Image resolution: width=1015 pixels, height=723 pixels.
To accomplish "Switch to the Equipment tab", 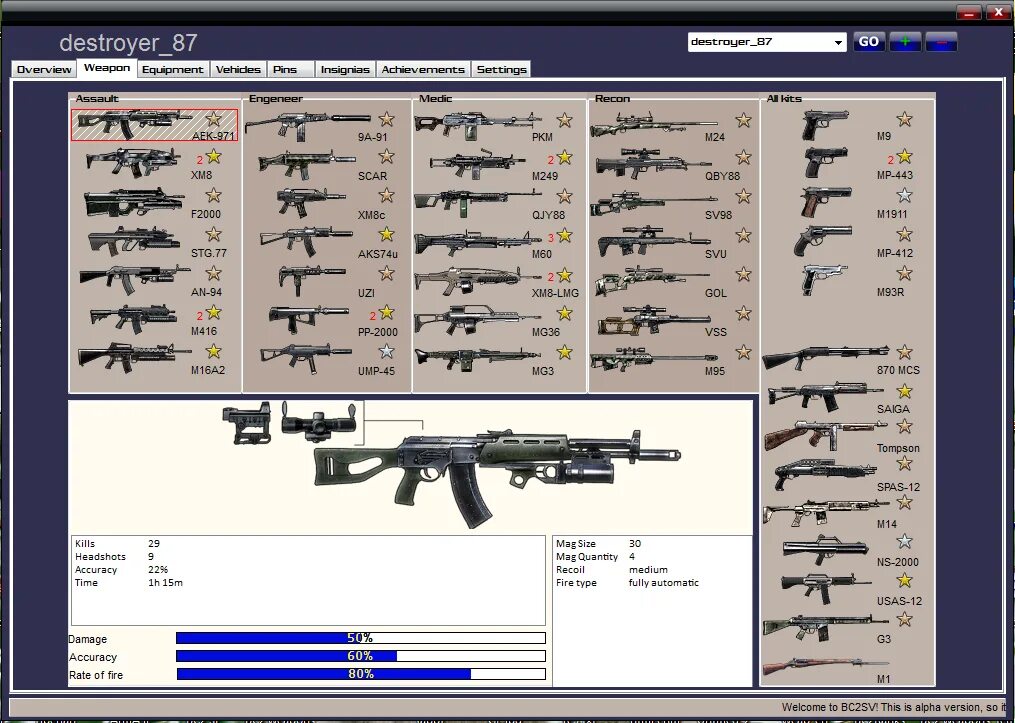I will tap(173, 69).
